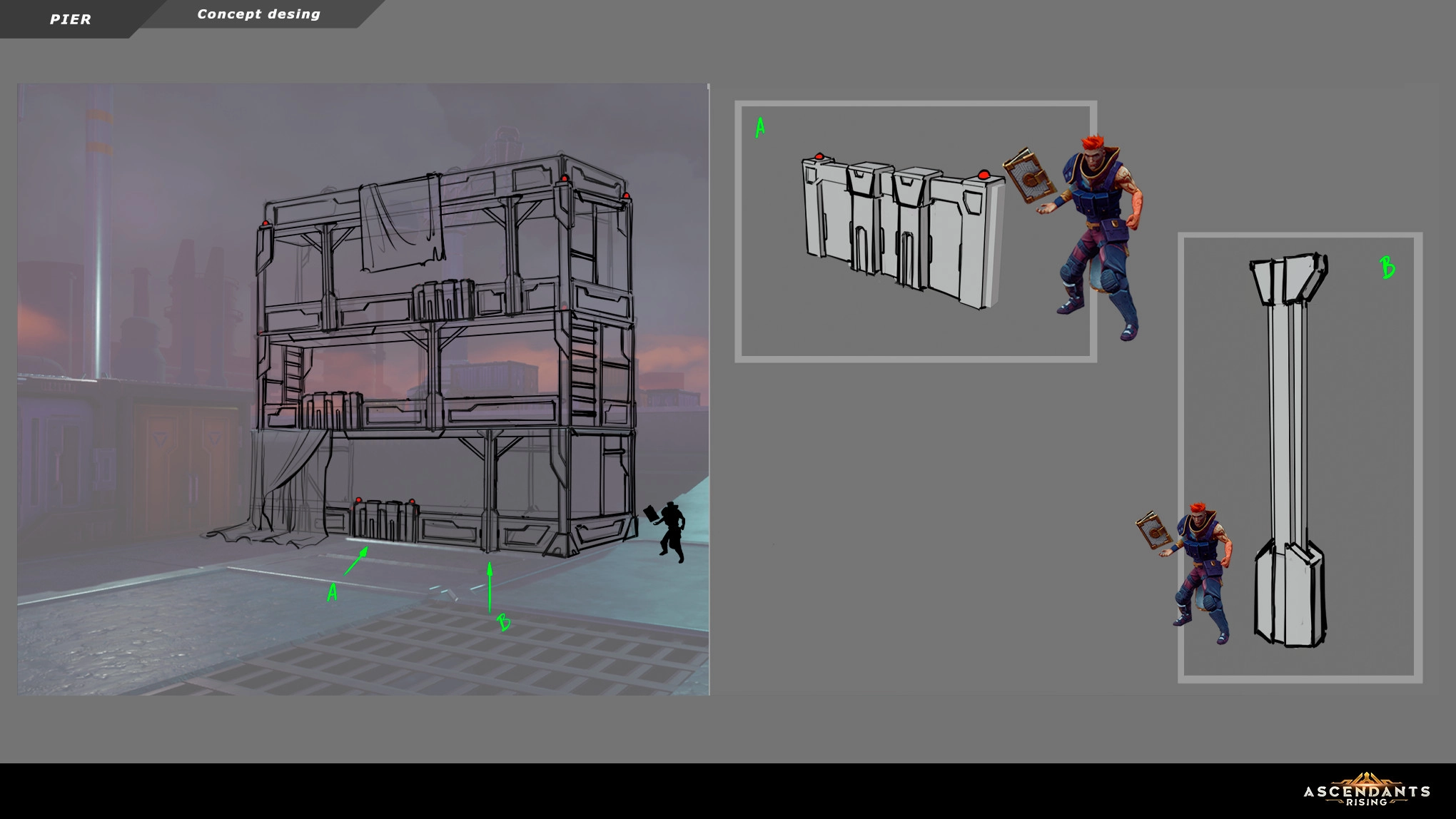This screenshot has width=1456, height=819.
Task: Click the red light on barrier's right corner
Action: point(984,174)
